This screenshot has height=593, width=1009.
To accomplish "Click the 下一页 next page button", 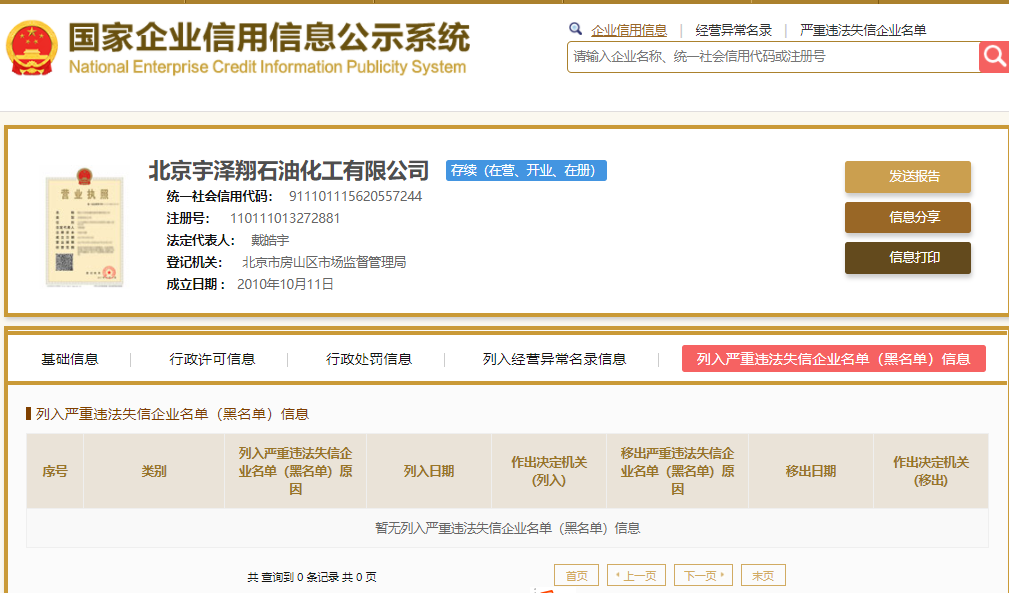I will [703, 576].
